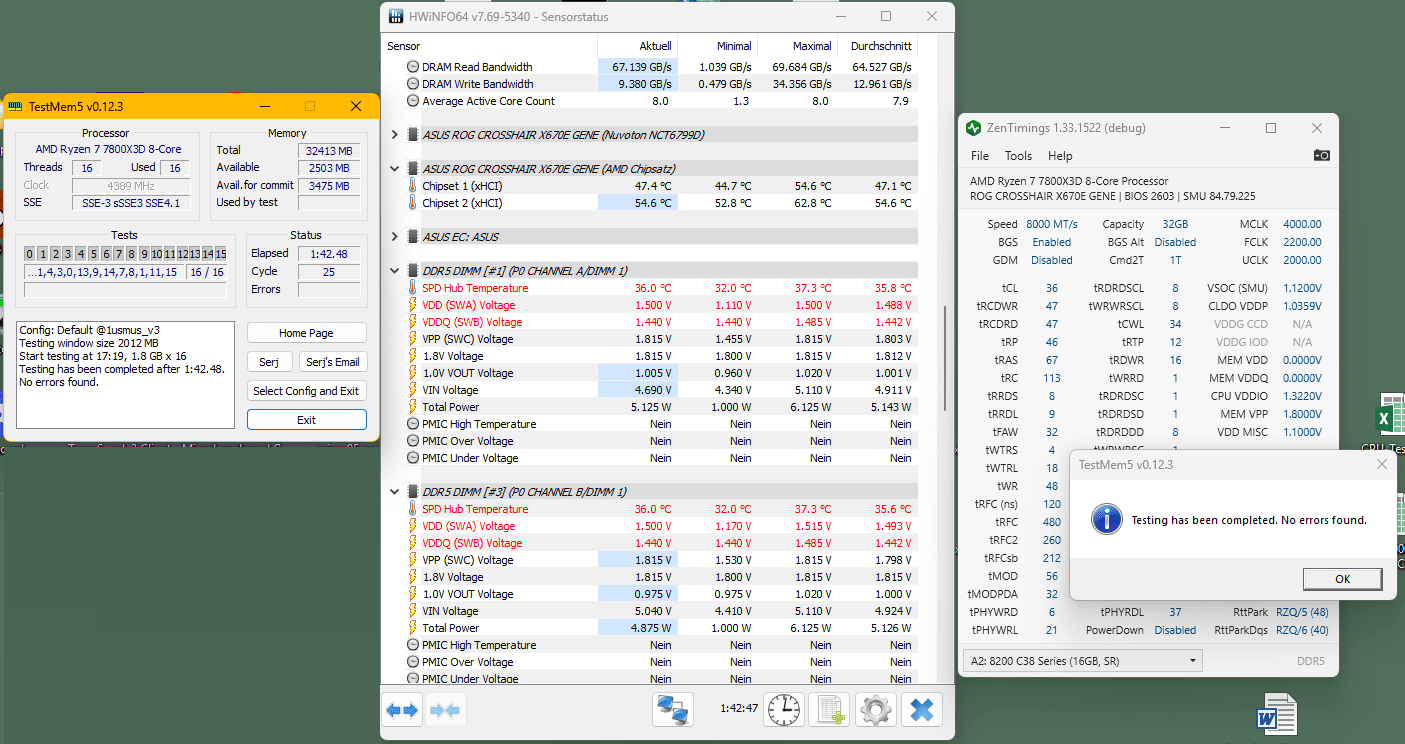The width and height of the screenshot is (1405, 744).
Task: Click the chip icon of the ASUS EC: ASUS group
Action: (412, 237)
